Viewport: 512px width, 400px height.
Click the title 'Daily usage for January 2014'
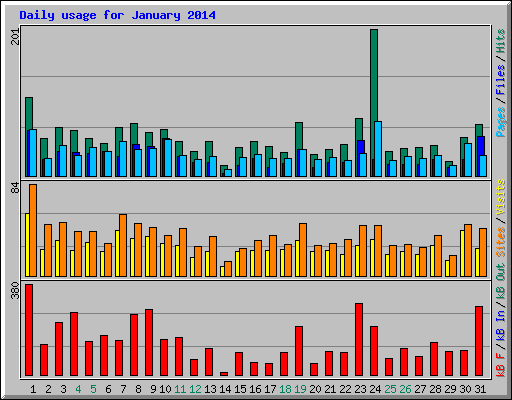pos(117,15)
